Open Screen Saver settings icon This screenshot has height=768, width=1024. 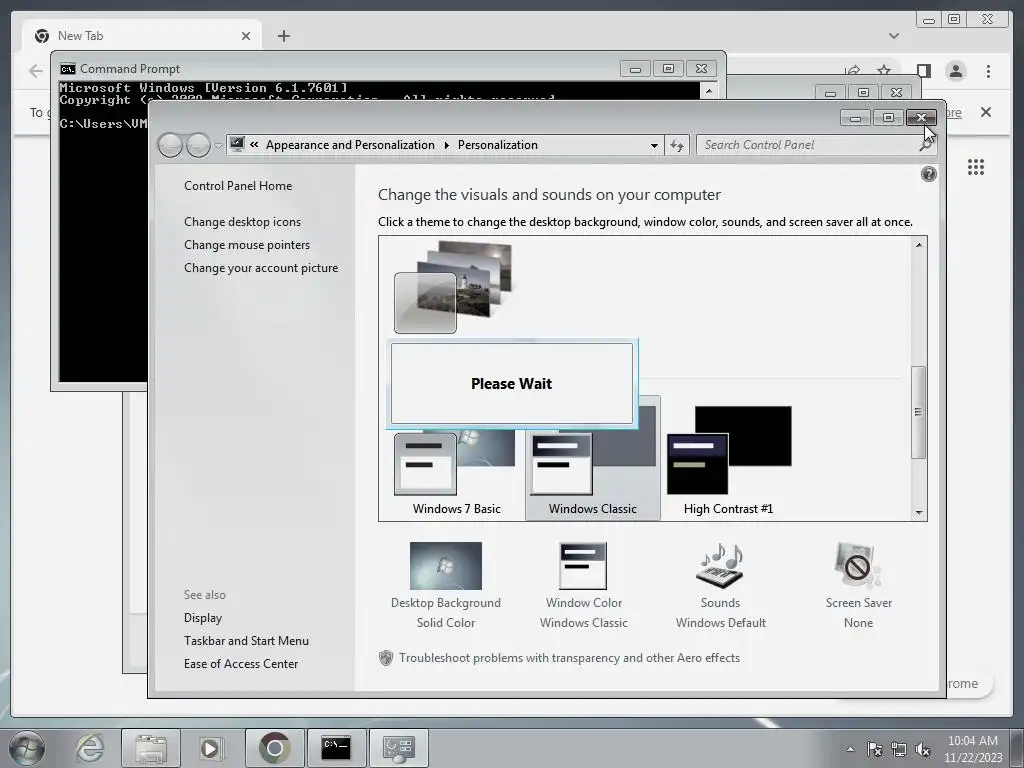[858, 566]
